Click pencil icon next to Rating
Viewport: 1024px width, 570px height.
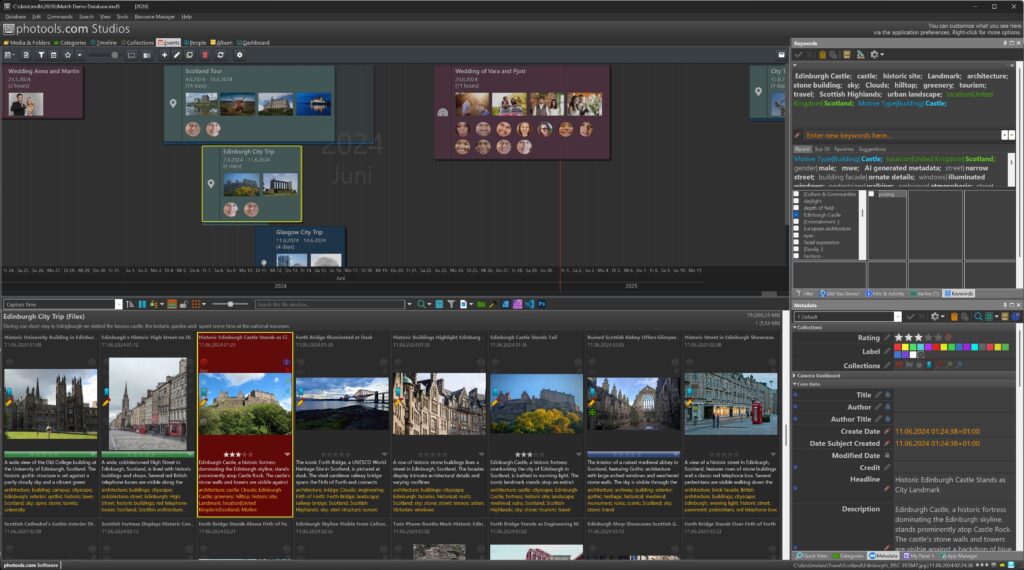(x=887, y=338)
